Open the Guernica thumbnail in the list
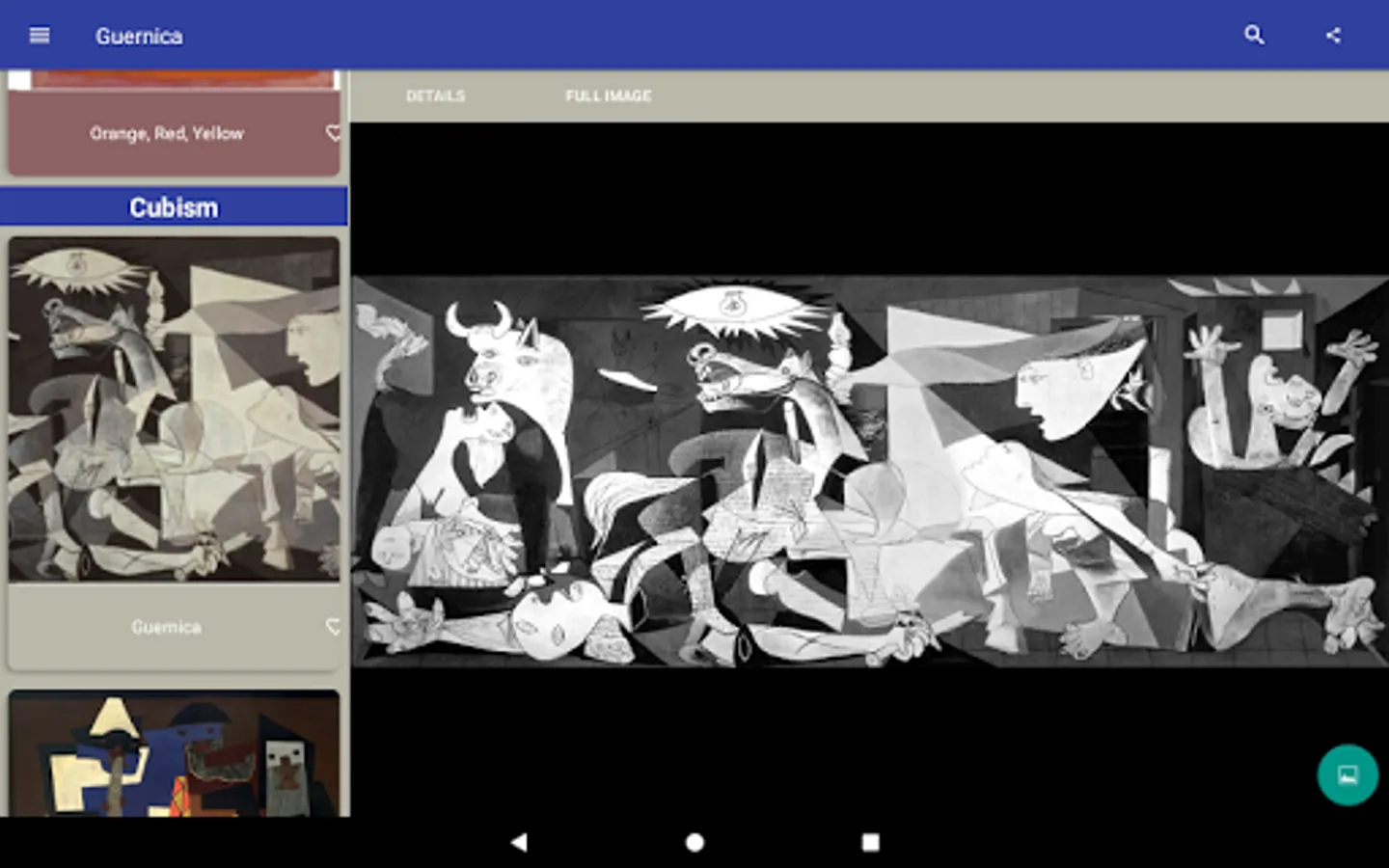 [x=175, y=410]
